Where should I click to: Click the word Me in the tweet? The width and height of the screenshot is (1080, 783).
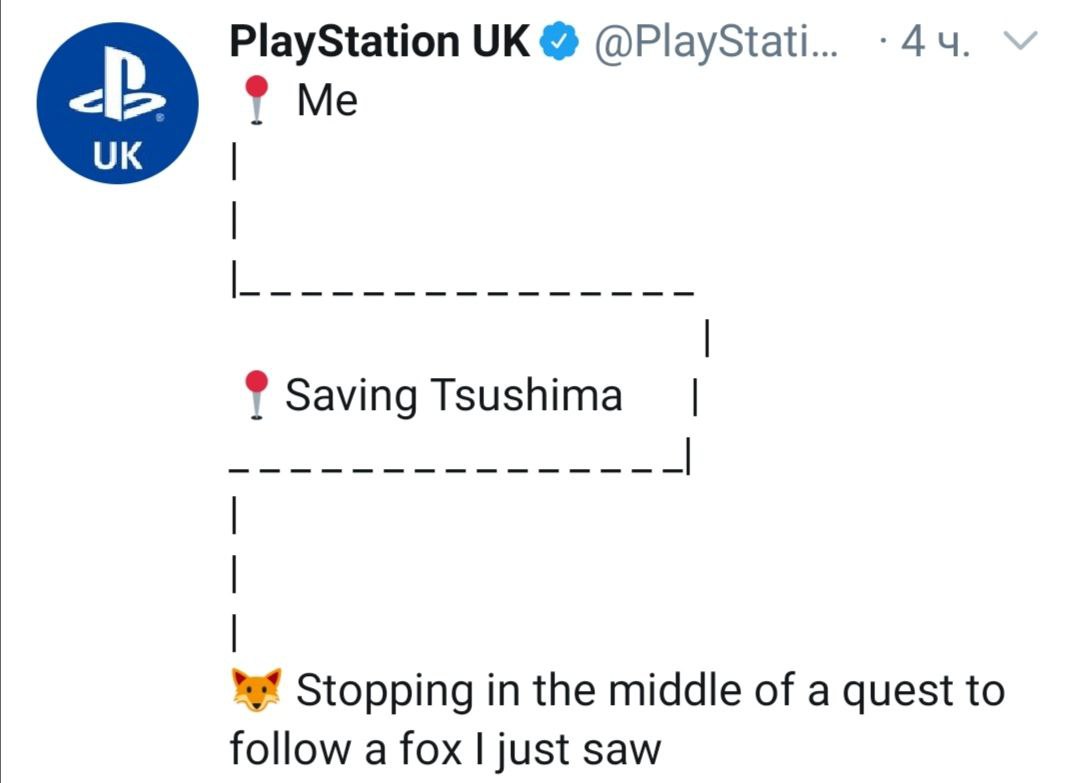click(x=327, y=101)
